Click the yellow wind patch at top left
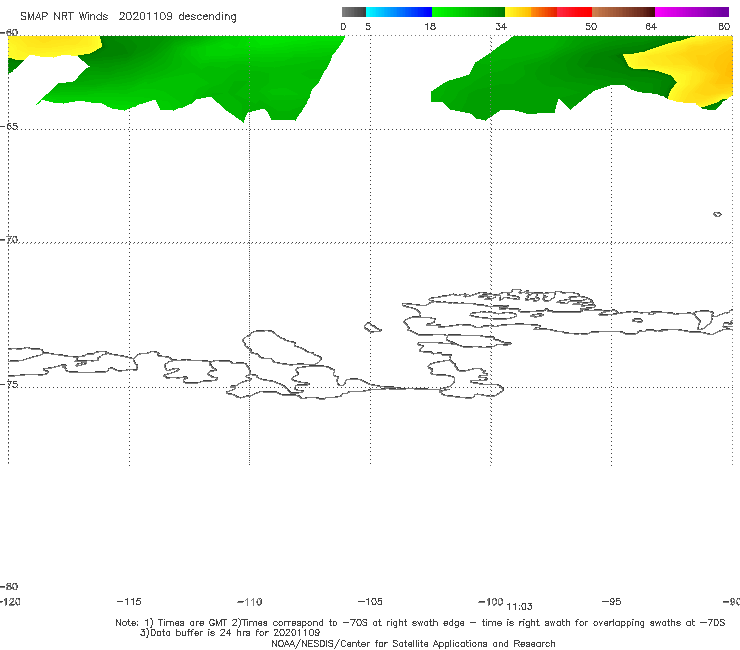 52,45
